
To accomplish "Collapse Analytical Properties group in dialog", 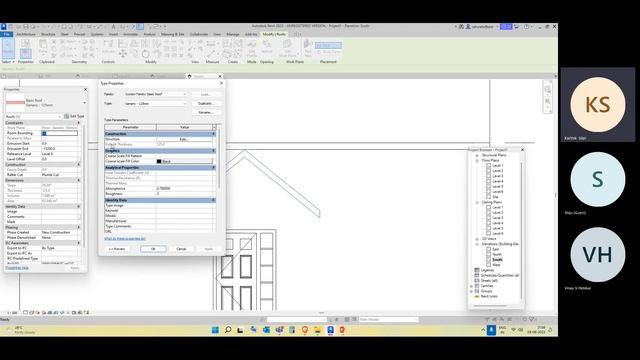I will (213, 167).
